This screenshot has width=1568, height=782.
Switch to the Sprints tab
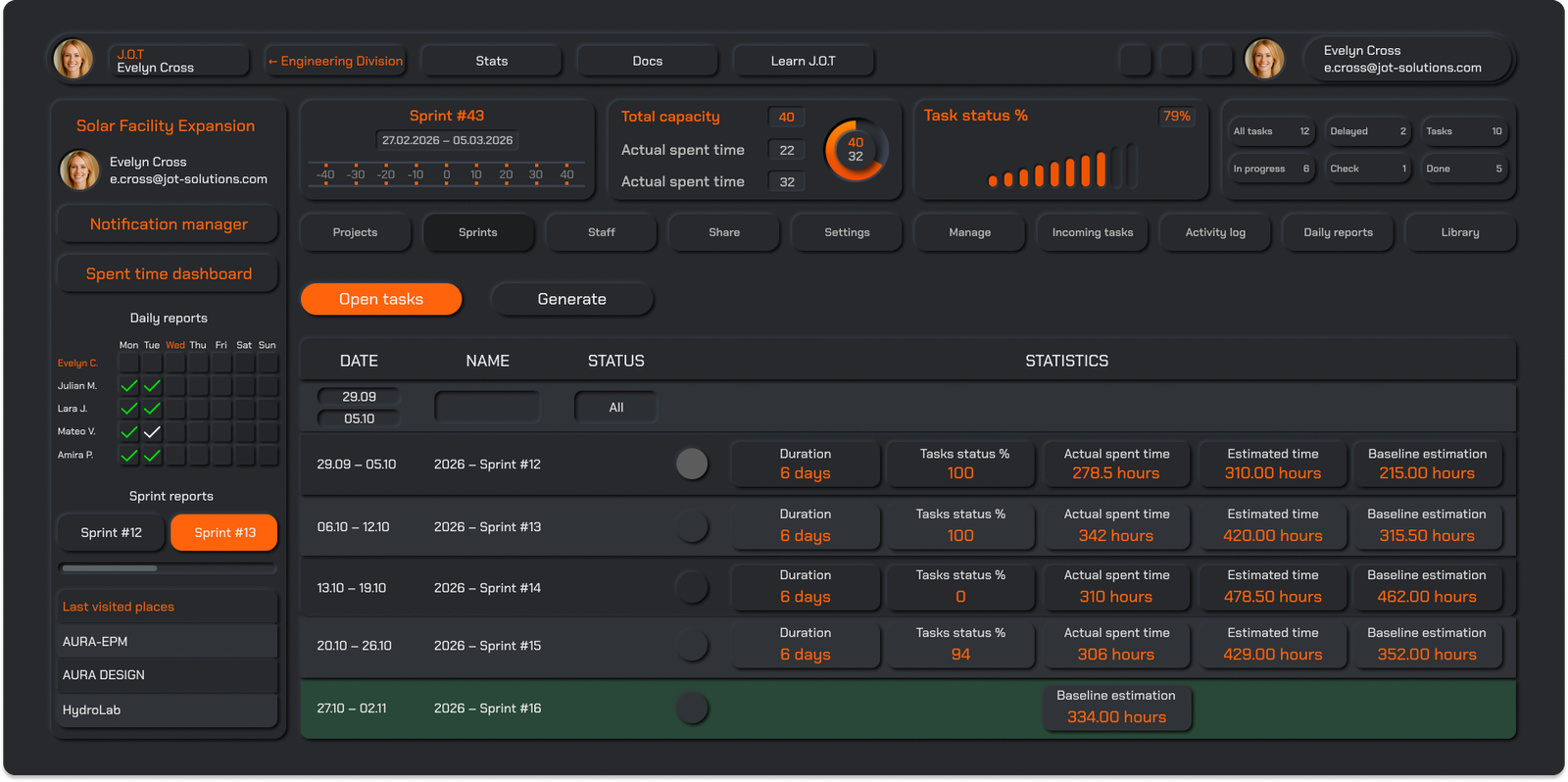(478, 232)
